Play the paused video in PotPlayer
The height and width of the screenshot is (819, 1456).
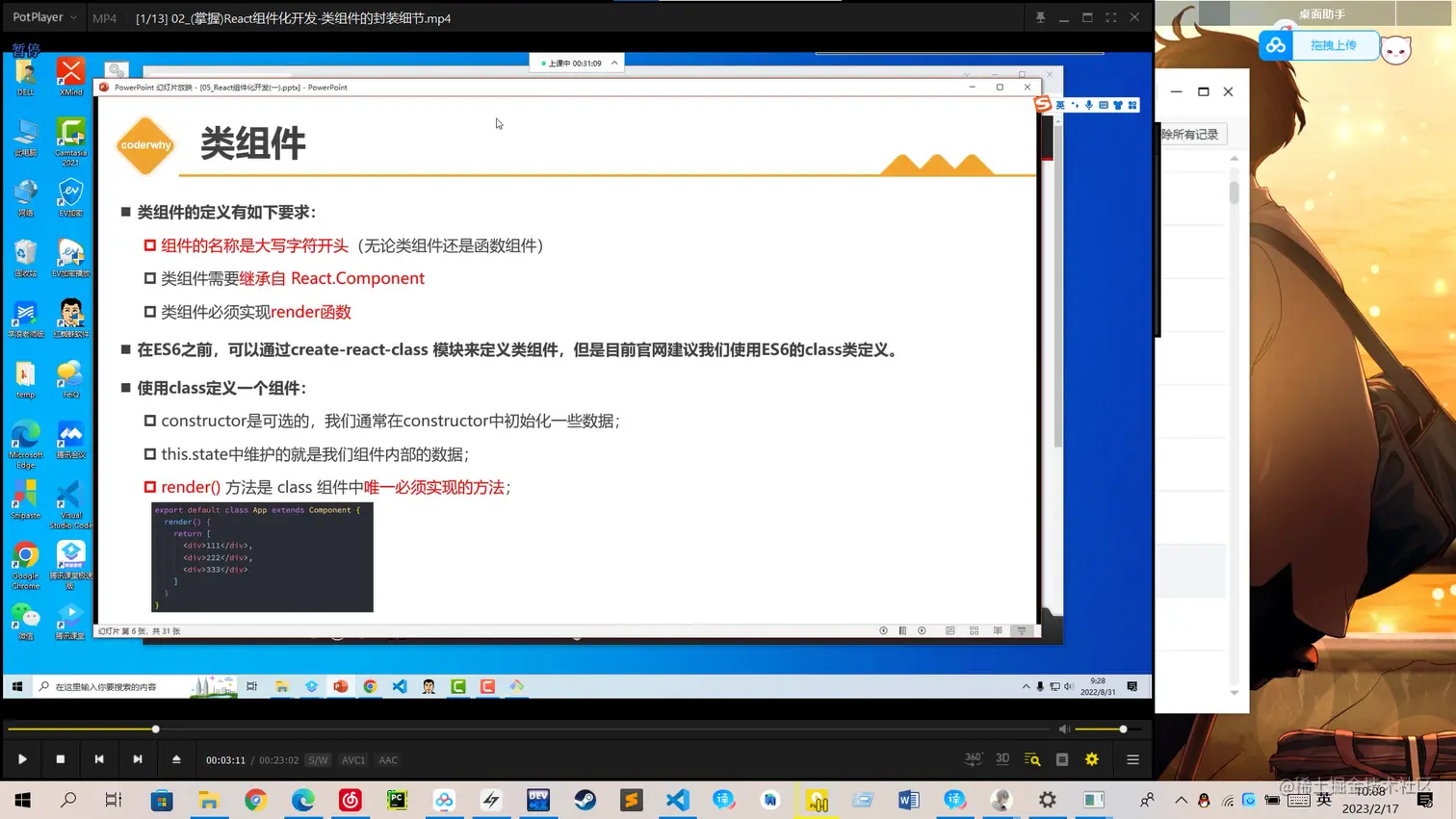click(x=22, y=759)
